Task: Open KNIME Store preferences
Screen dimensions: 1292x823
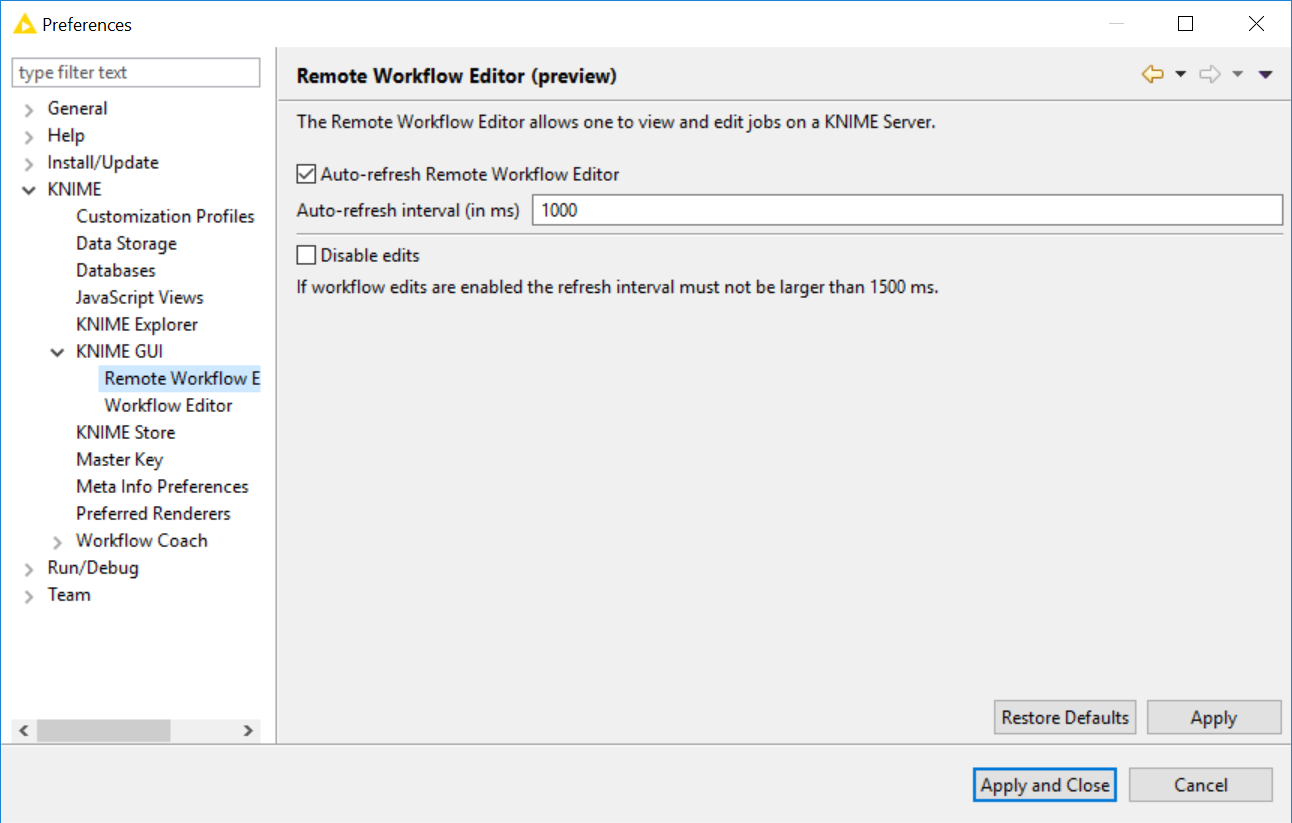Action: 125,432
